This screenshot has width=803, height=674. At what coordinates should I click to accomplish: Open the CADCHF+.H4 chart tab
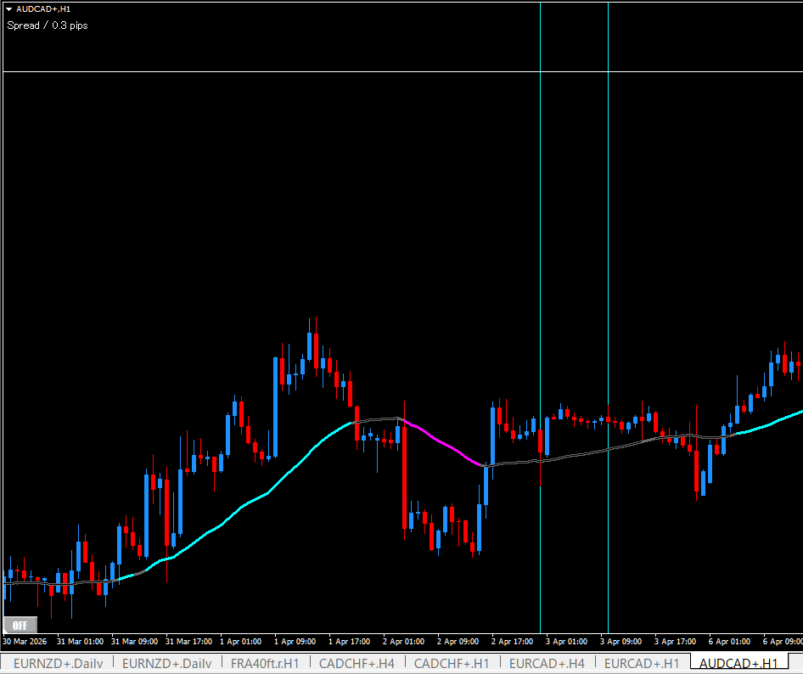(357, 663)
